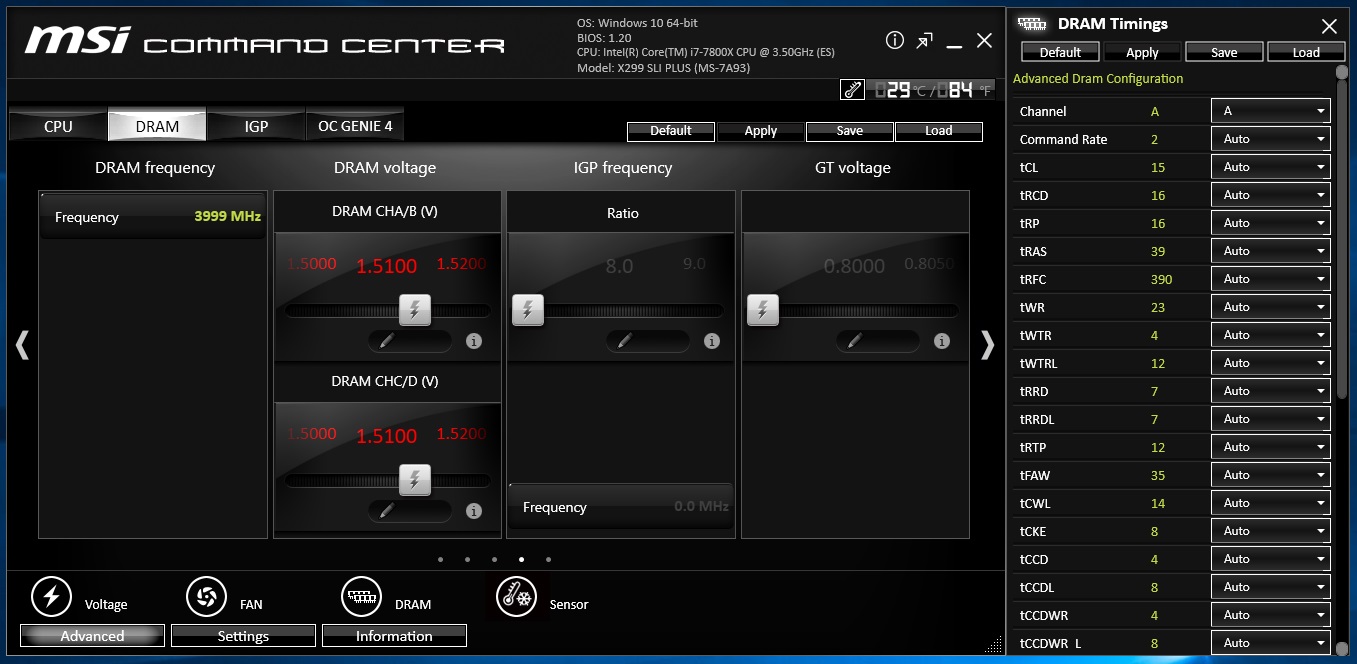Click the Information button at bottom
The height and width of the screenshot is (664, 1357).
click(x=394, y=635)
